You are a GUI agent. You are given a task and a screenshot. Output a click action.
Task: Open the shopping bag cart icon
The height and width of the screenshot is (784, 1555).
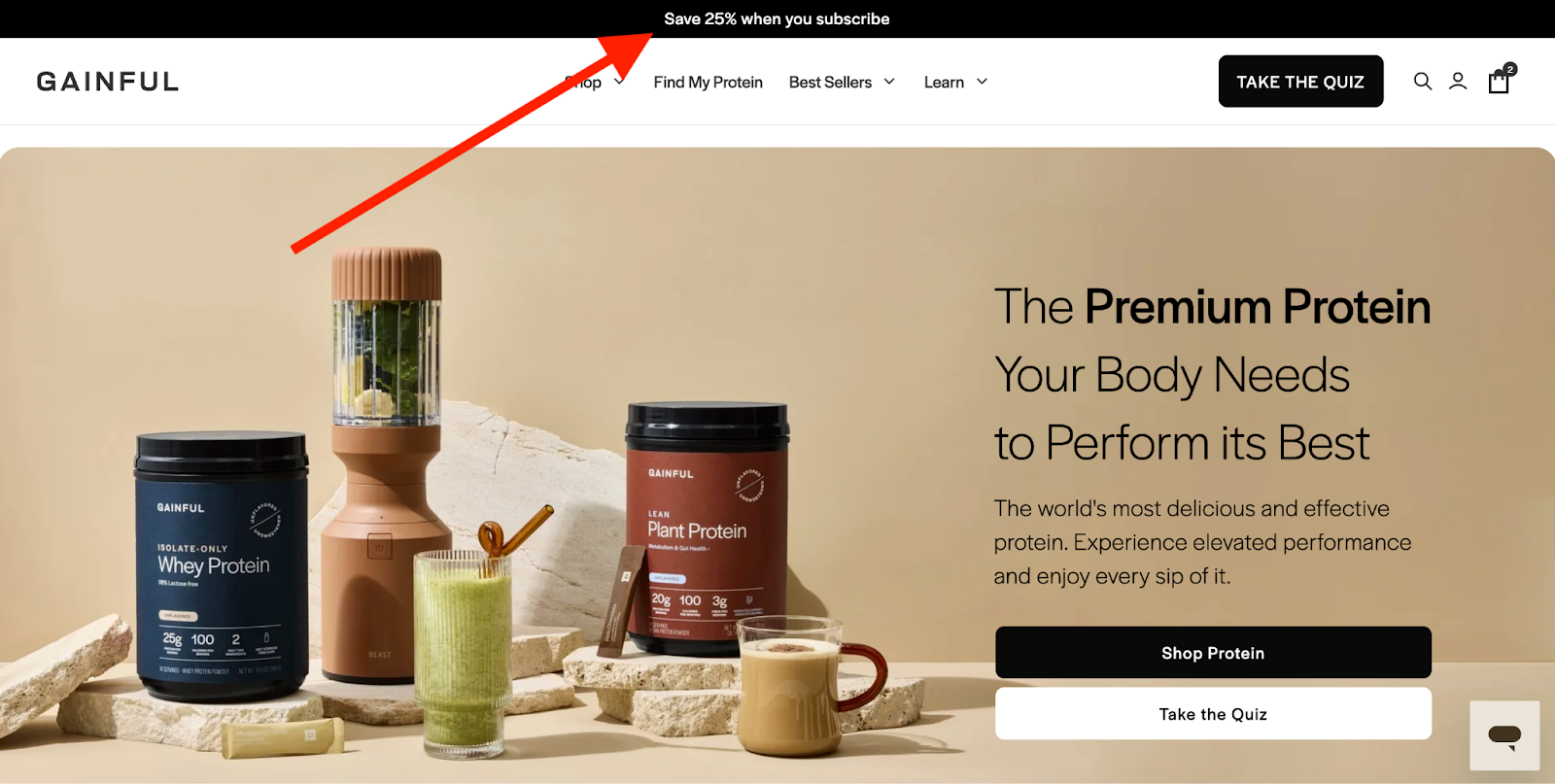pos(1499,82)
